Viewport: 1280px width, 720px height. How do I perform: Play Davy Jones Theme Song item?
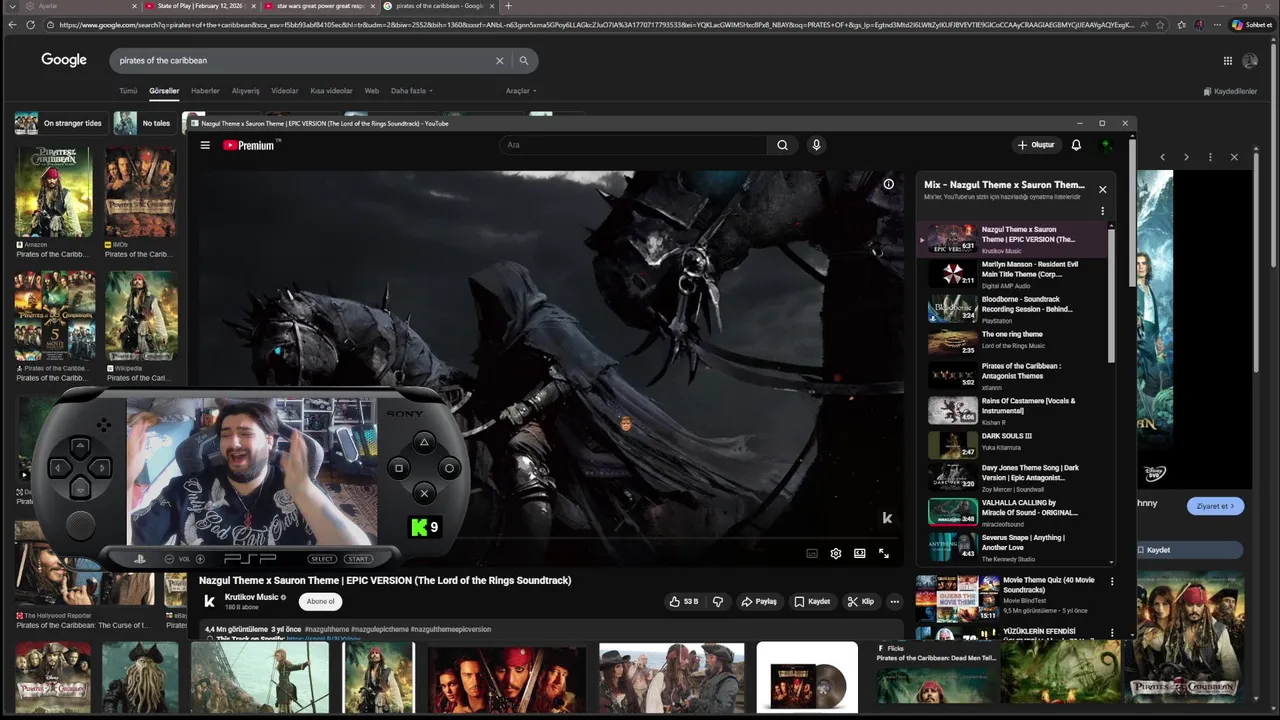coord(1012,476)
